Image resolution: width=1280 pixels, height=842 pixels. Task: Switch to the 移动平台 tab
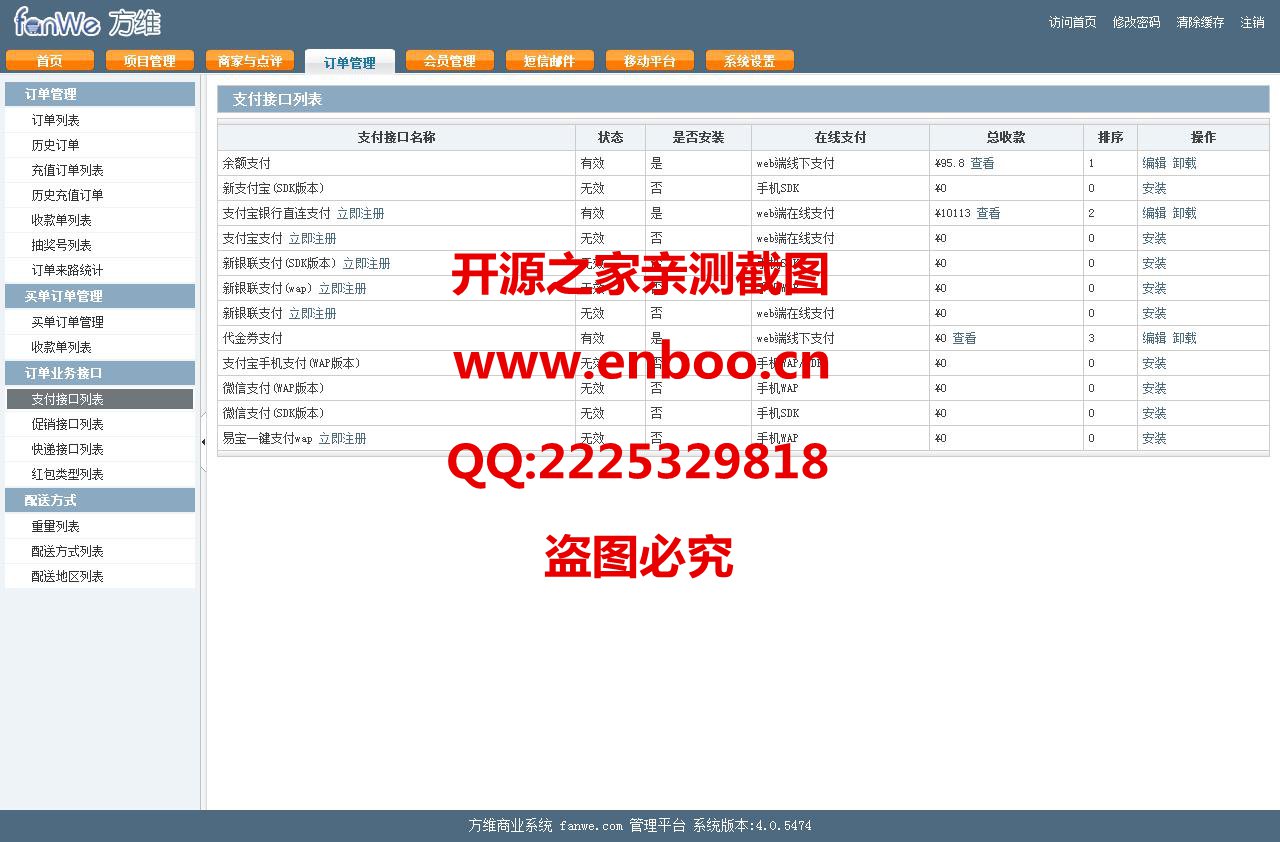click(650, 61)
